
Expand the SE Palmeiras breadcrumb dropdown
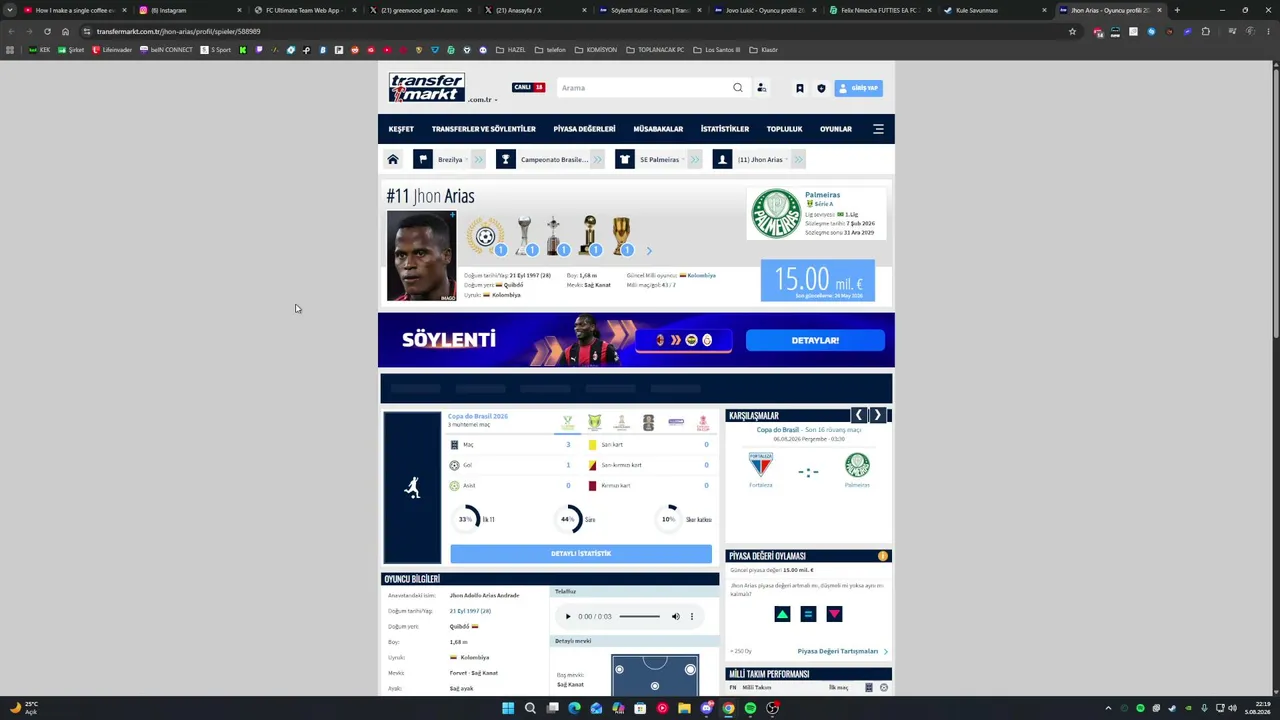(694, 160)
